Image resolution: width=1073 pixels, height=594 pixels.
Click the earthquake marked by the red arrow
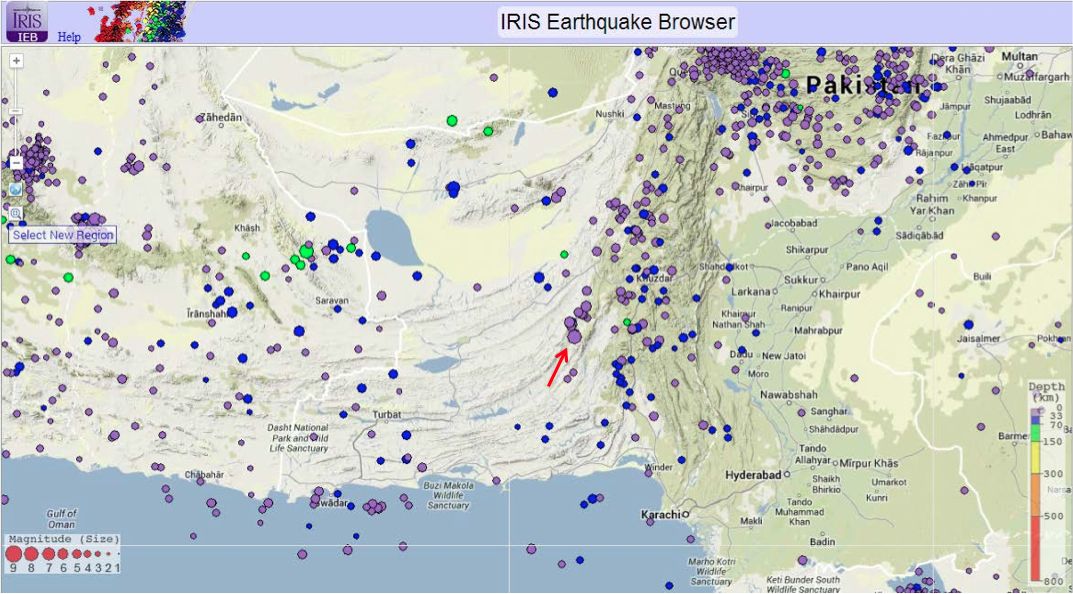click(573, 337)
